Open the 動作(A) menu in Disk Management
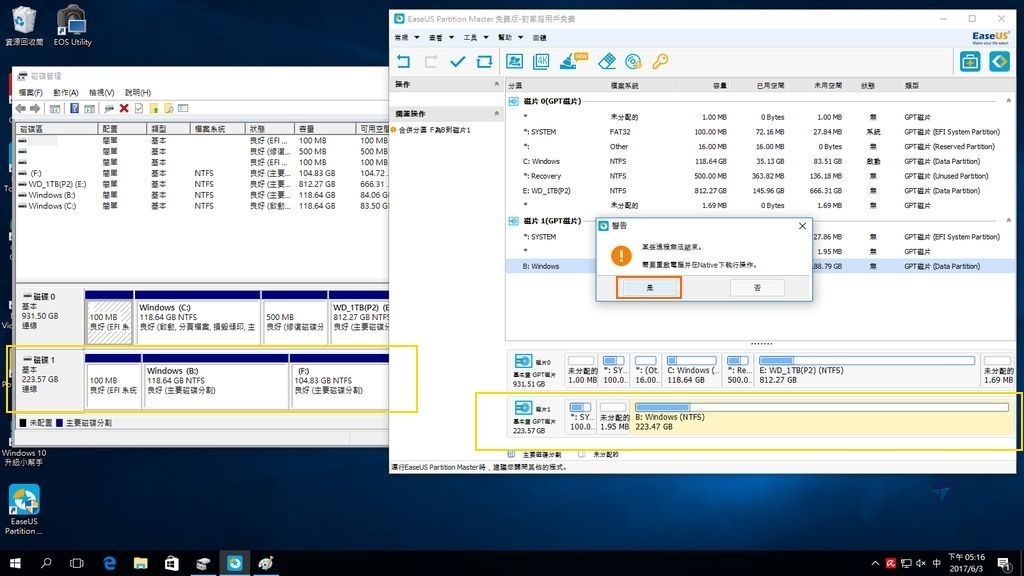This screenshot has width=1024, height=576. pyautogui.click(x=65, y=92)
